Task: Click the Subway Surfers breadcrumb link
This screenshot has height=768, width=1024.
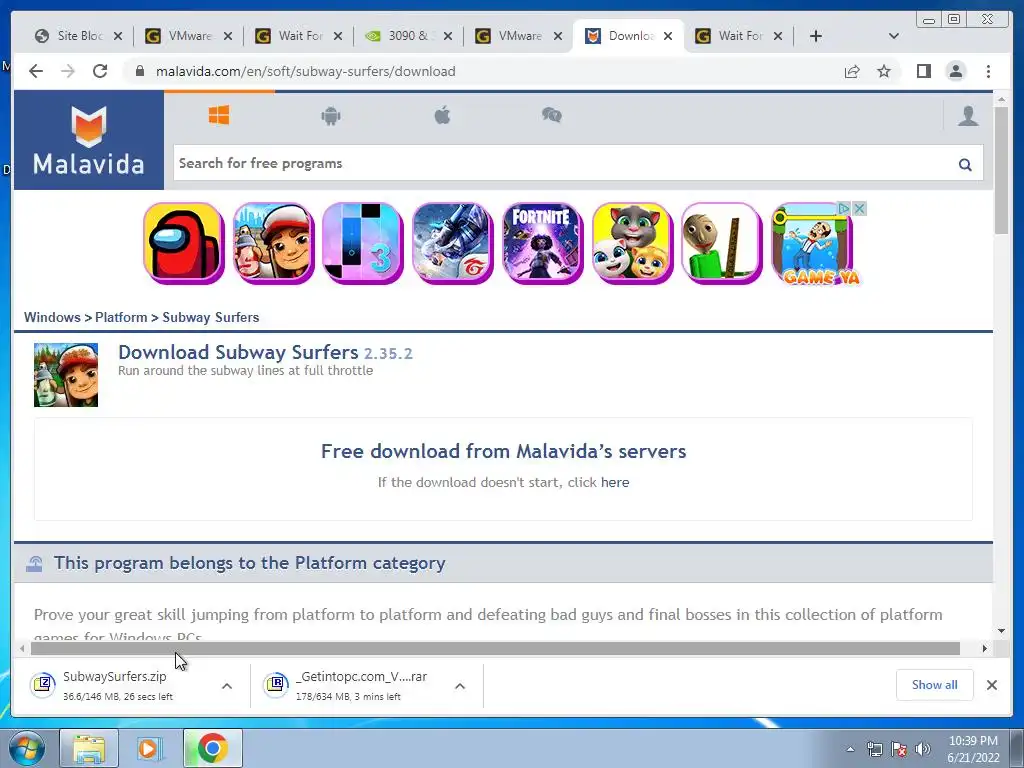Action: [x=210, y=317]
